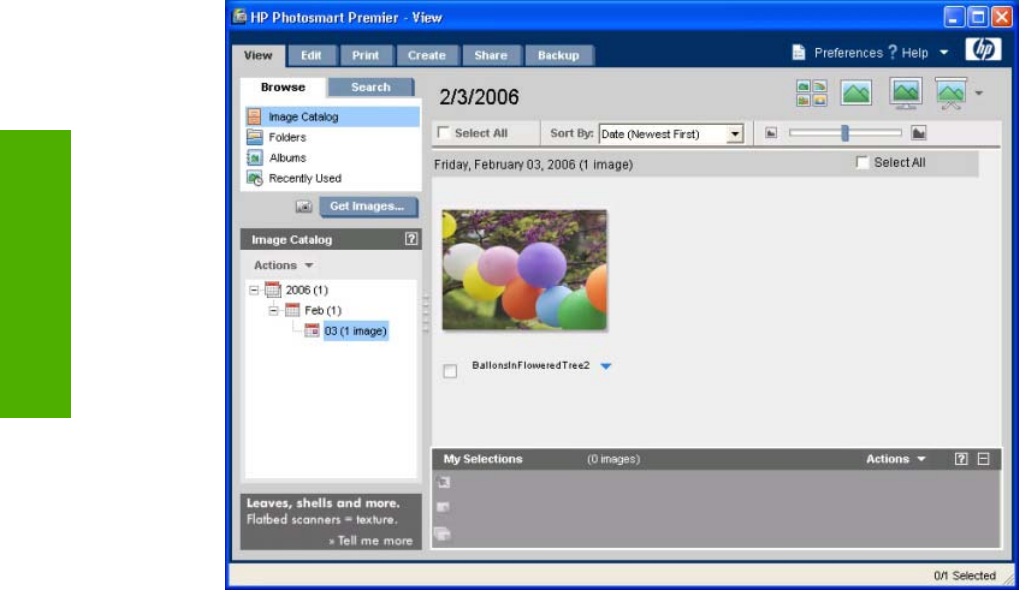Open Preferences link
Screen dimensions: 1019x590
point(848,53)
